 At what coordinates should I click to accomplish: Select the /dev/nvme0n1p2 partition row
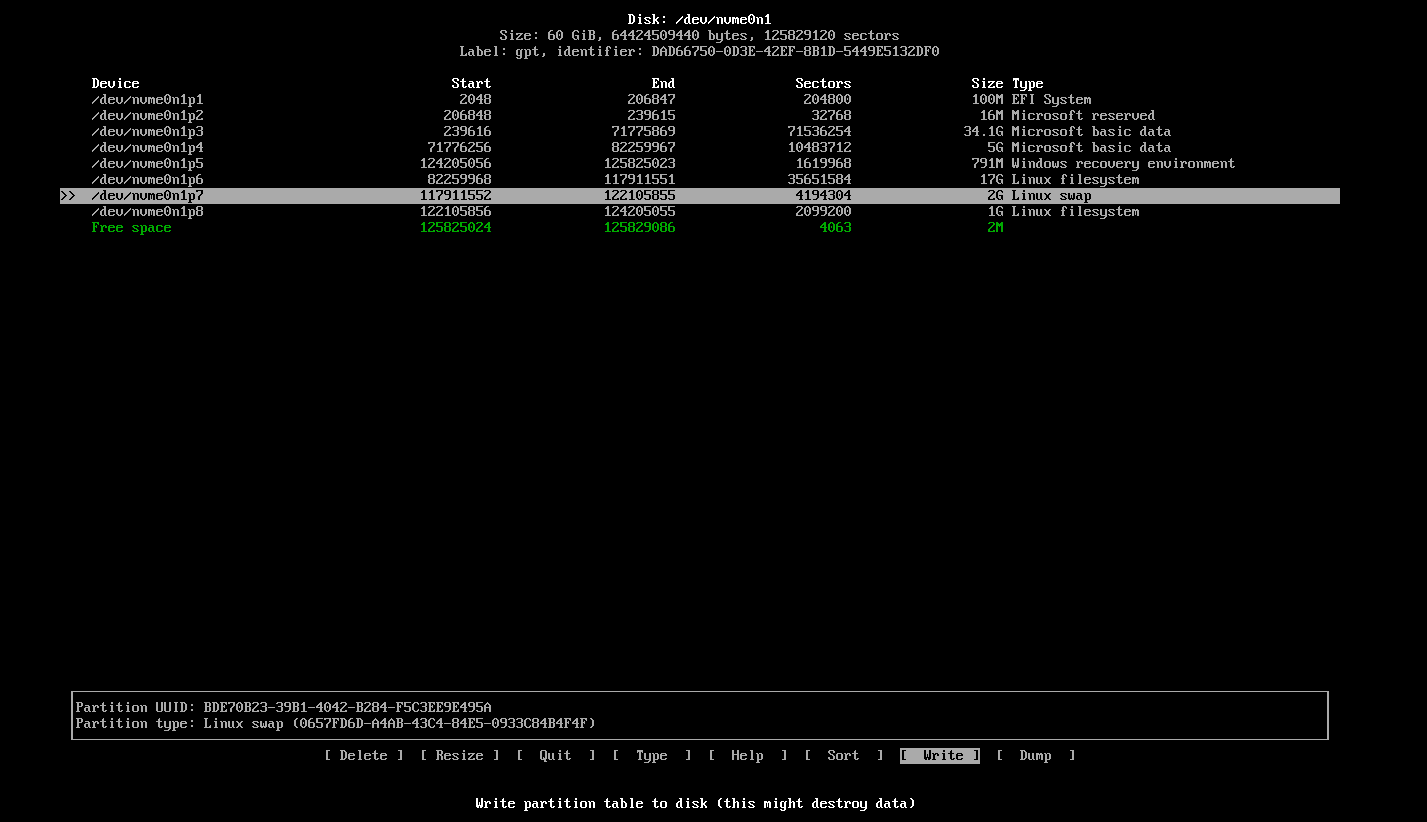tap(700, 116)
